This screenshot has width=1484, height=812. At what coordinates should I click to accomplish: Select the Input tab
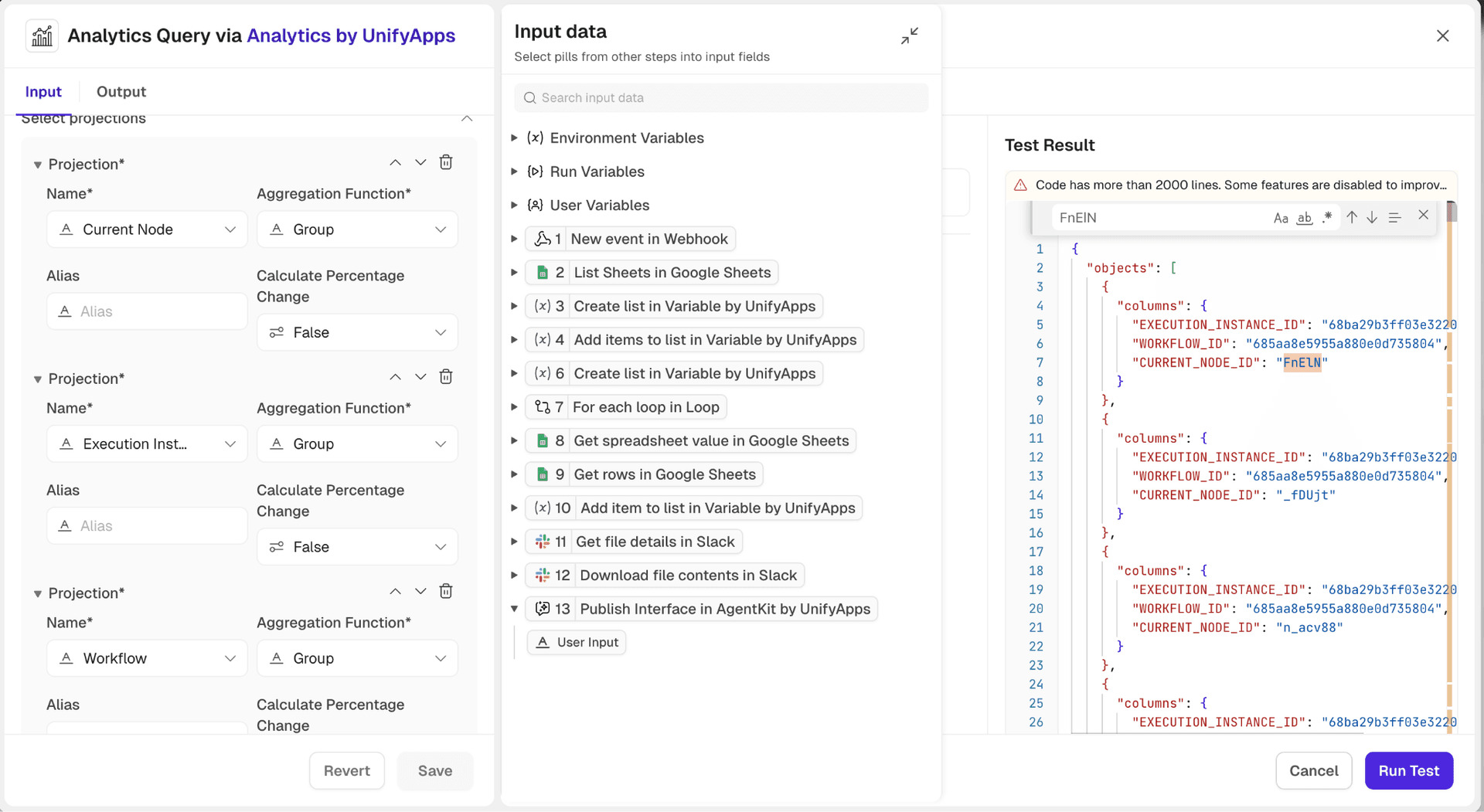43,92
